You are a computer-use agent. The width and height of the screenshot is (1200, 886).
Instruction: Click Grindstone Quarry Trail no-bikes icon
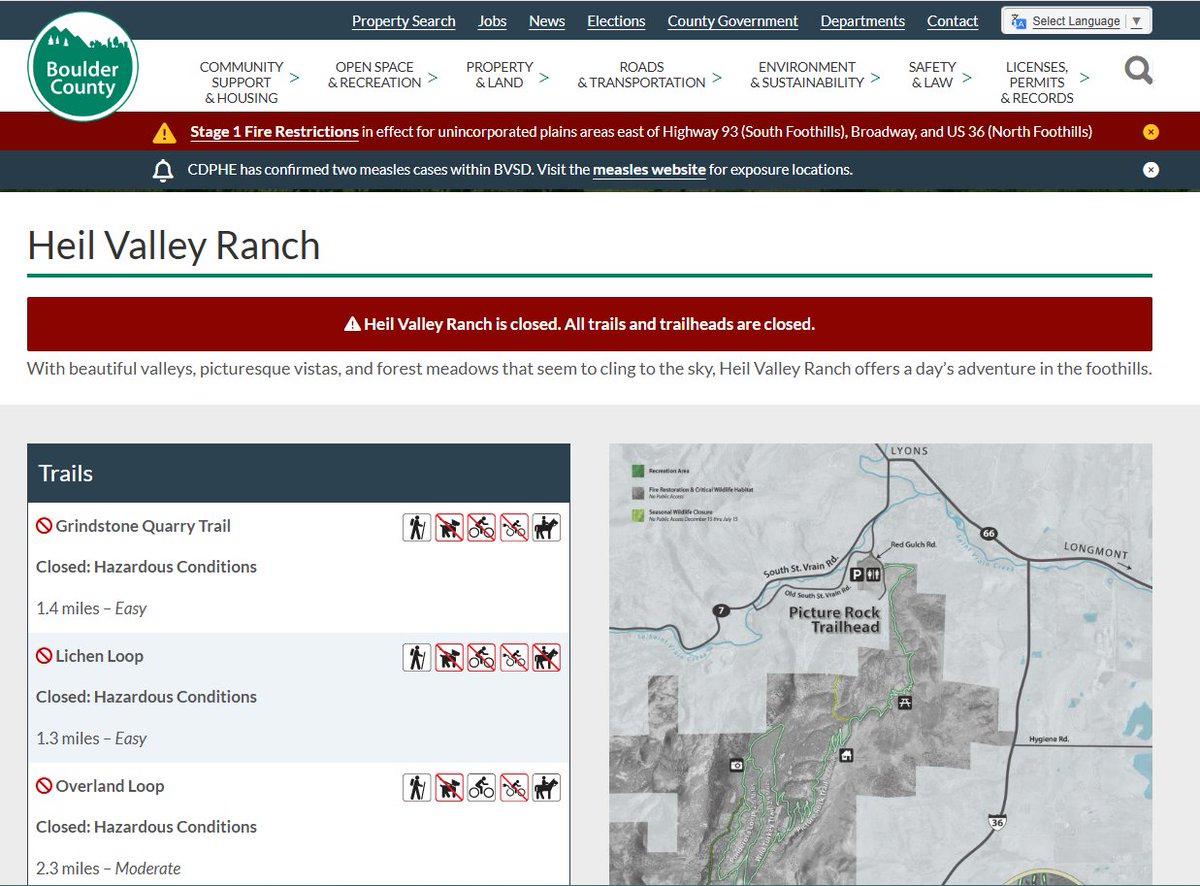pyautogui.click(x=482, y=527)
